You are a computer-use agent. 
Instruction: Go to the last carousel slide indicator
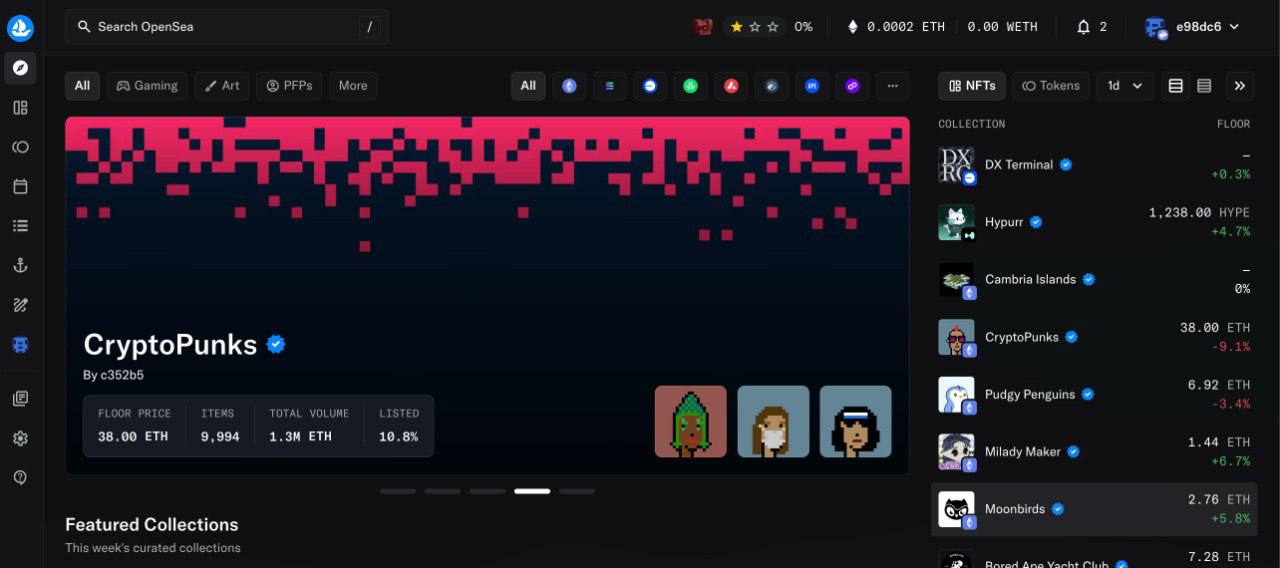point(577,491)
